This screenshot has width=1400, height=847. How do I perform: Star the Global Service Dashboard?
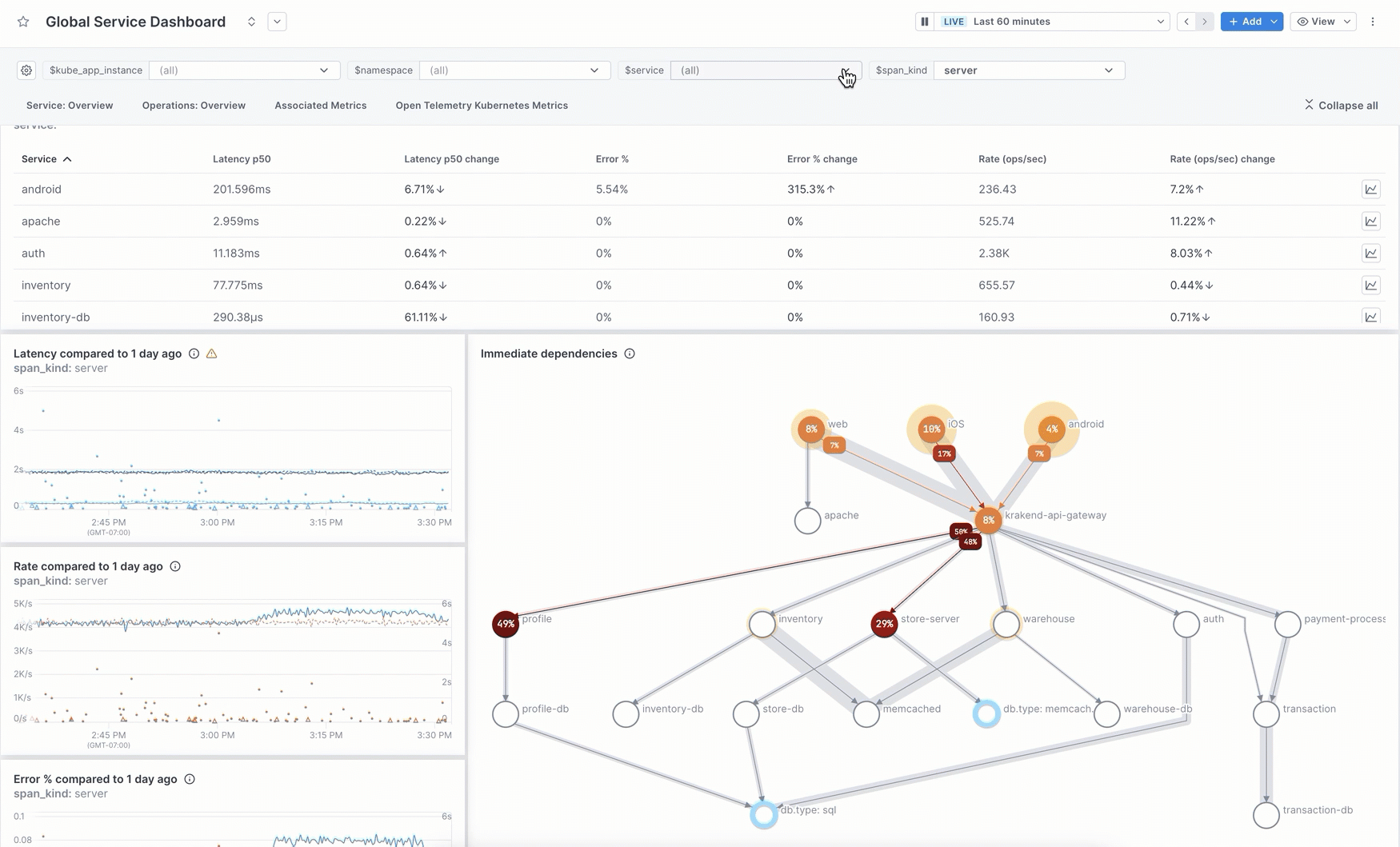coord(23,22)
